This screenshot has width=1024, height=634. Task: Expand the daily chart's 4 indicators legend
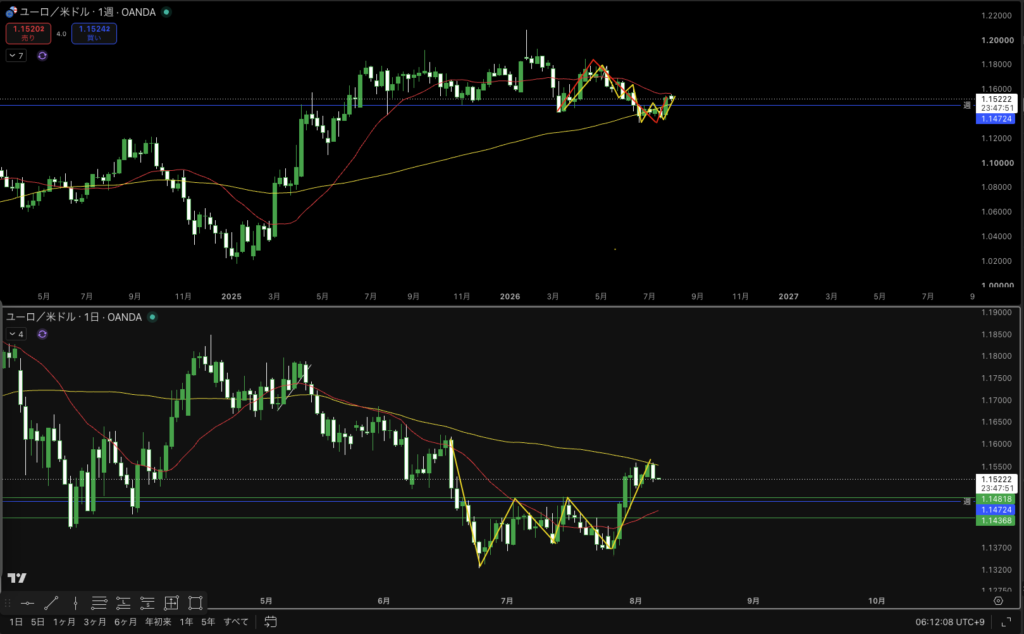pyautogui.click(x=16, y=334)
